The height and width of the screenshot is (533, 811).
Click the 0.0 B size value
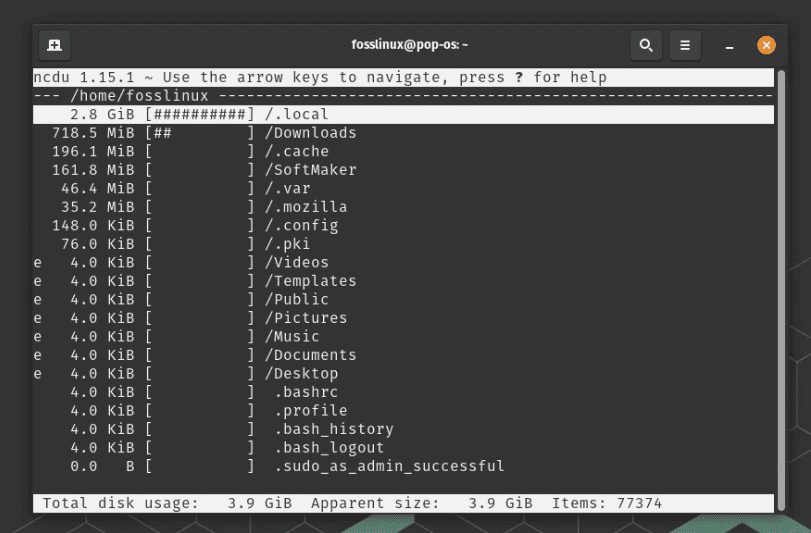point(102,466)
